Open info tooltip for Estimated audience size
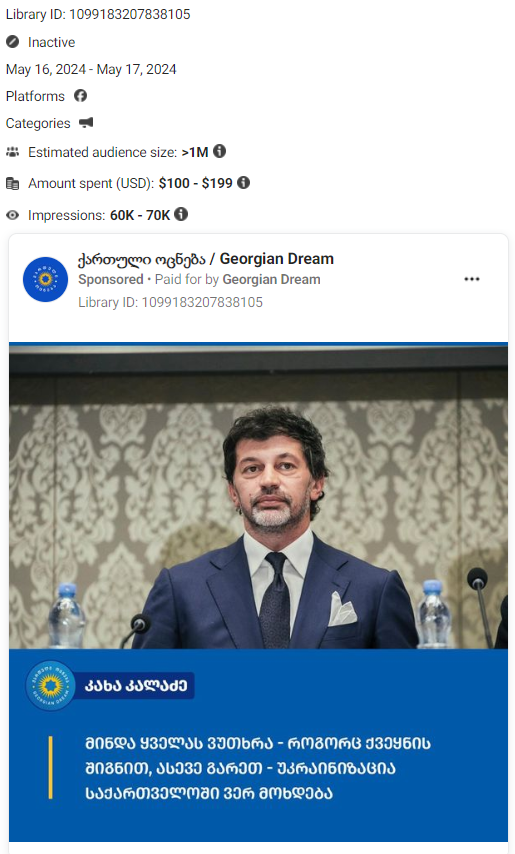This screenshot has height=854, width=515. click(x=219, y=151)
